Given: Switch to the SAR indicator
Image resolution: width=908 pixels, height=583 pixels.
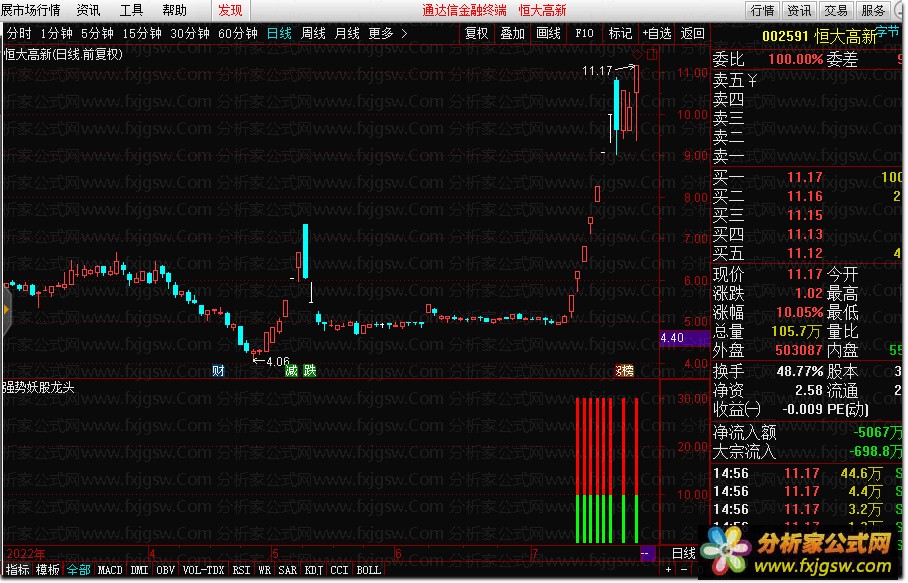Looking at the screenshot, I should (287, 570).
